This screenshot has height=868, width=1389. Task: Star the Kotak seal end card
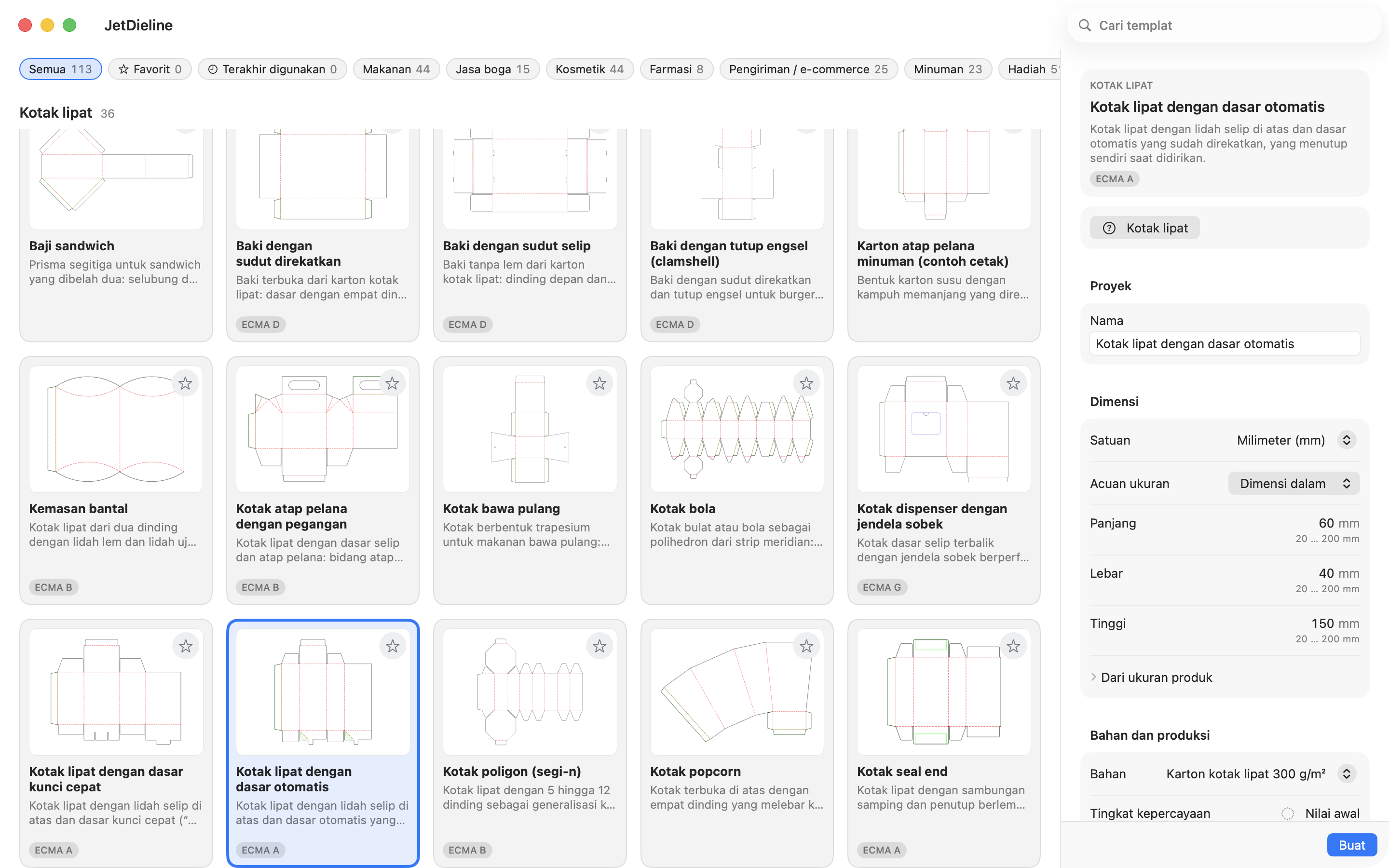pos(1014,646)
